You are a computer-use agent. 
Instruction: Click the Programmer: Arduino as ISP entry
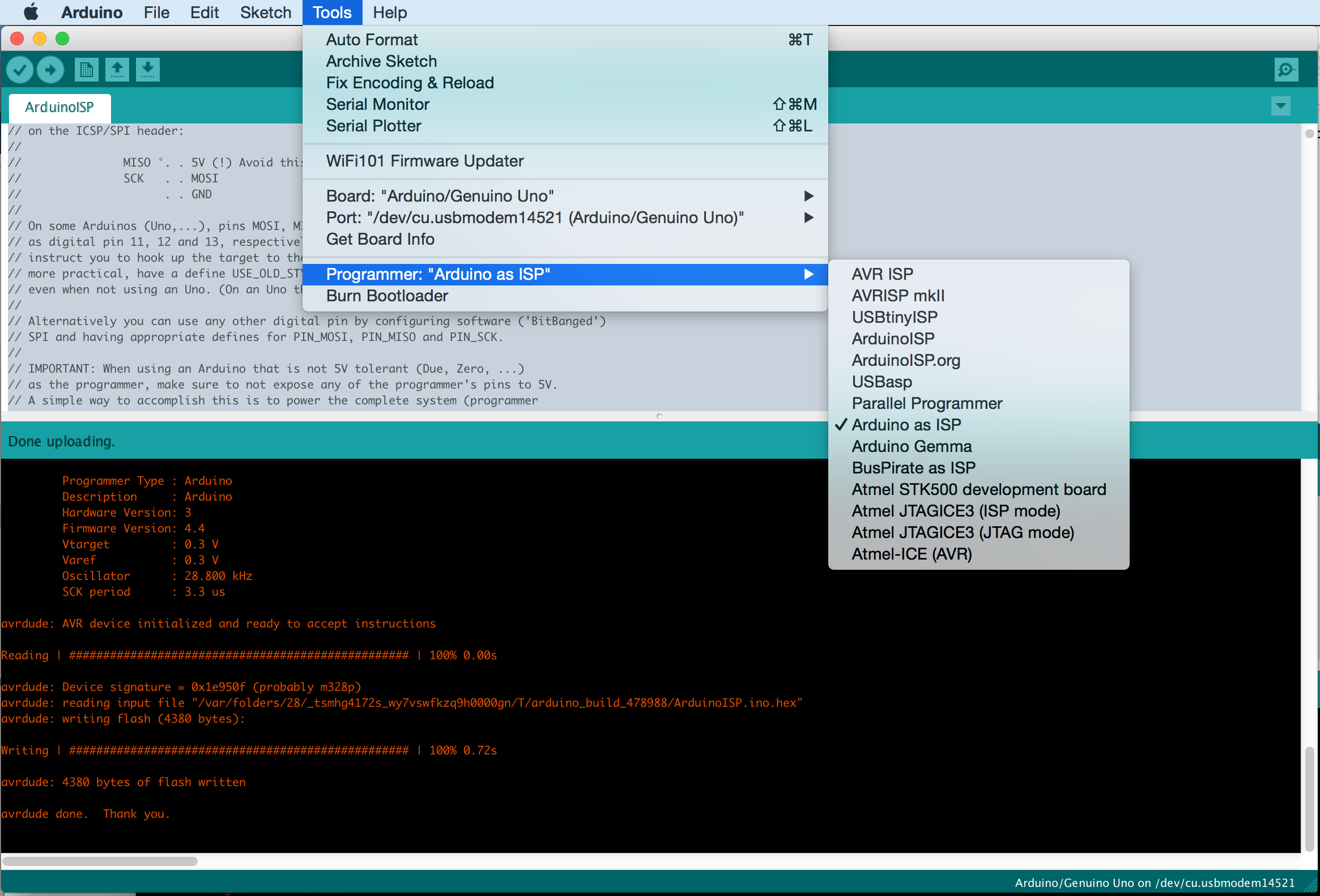[x=565, y=274]
